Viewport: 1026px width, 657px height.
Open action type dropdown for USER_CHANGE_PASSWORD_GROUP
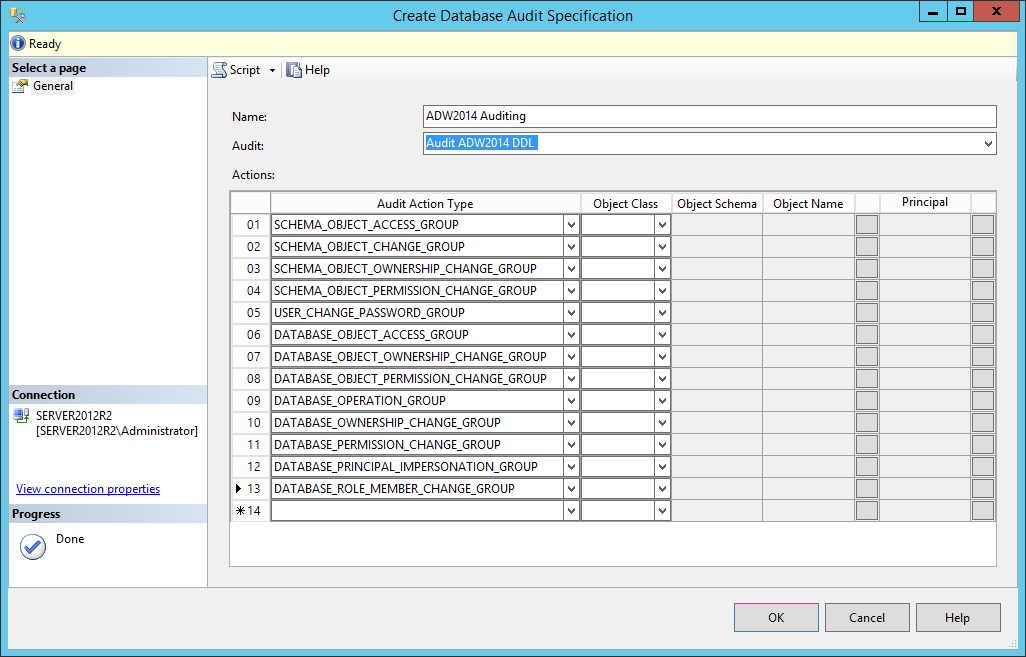[571, 313]
